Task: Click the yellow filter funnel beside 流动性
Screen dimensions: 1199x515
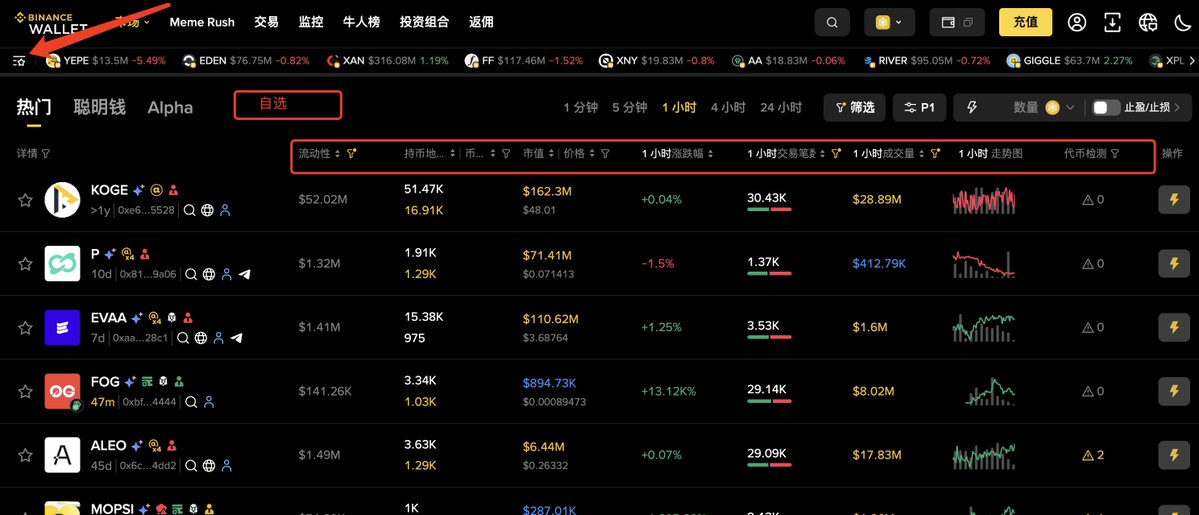Action: click(x=351, y=154)
